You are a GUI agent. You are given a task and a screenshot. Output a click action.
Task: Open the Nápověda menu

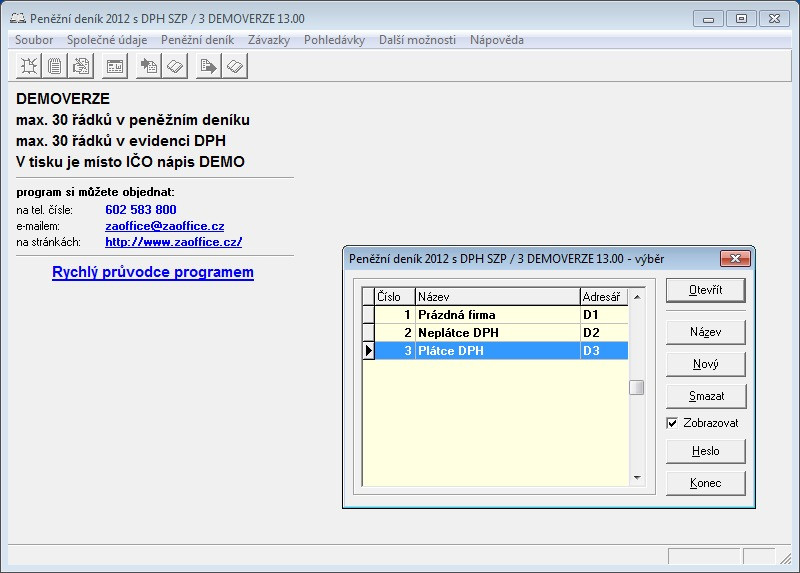pos(496,40)
